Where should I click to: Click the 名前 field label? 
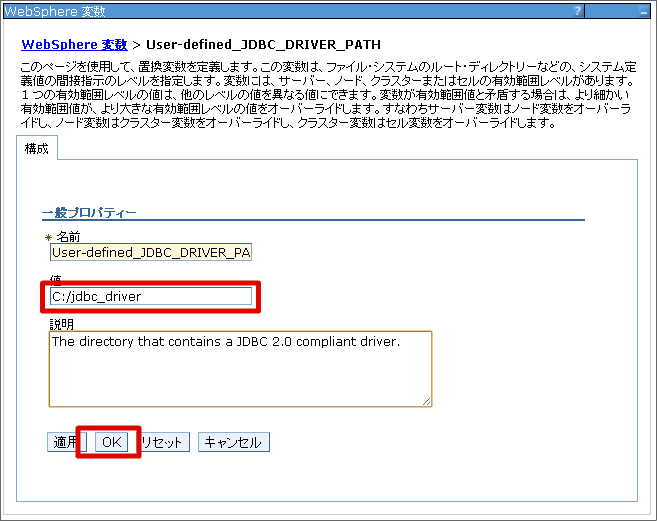tap(68, 237)
